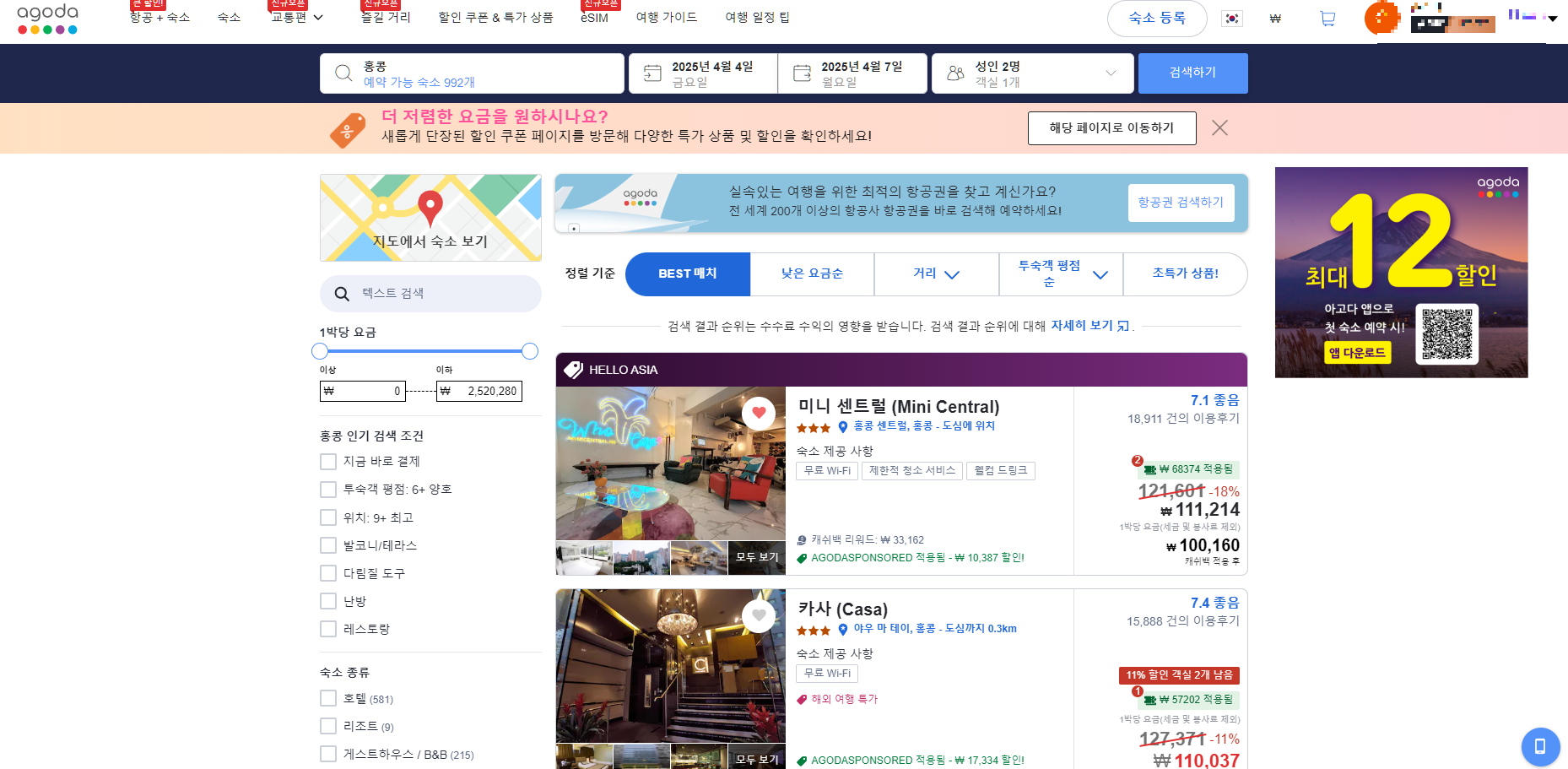Click the red map pin on map
This screenshot has width=1568, height=769.
[430, 208]
